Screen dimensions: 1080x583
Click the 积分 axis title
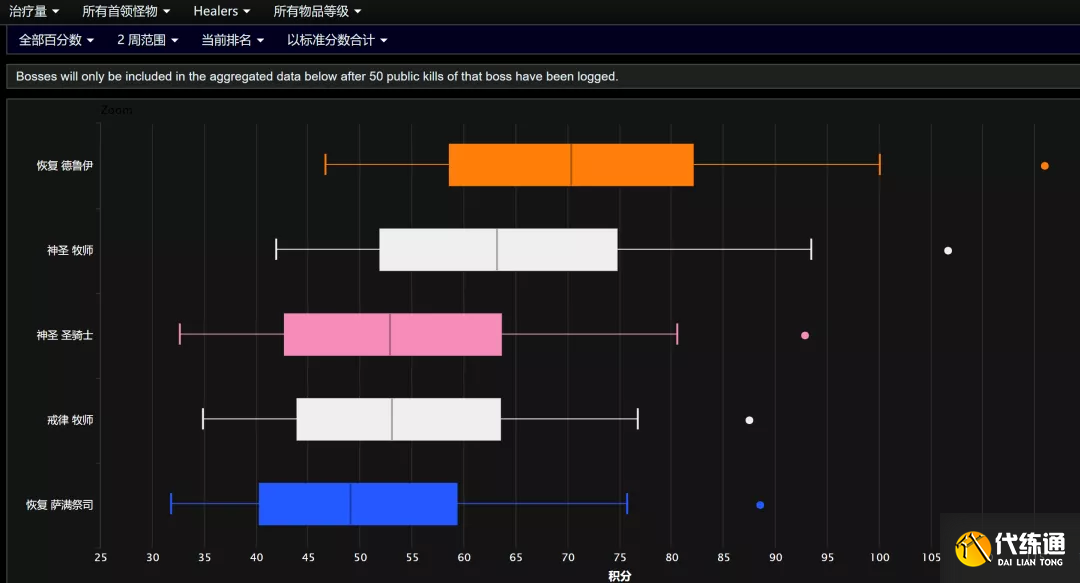click(x=619, y=575)
